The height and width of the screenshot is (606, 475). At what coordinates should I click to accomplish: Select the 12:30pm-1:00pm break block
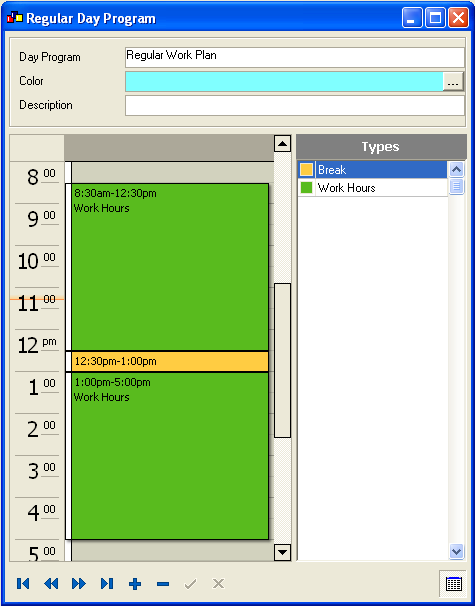point(170,361)
